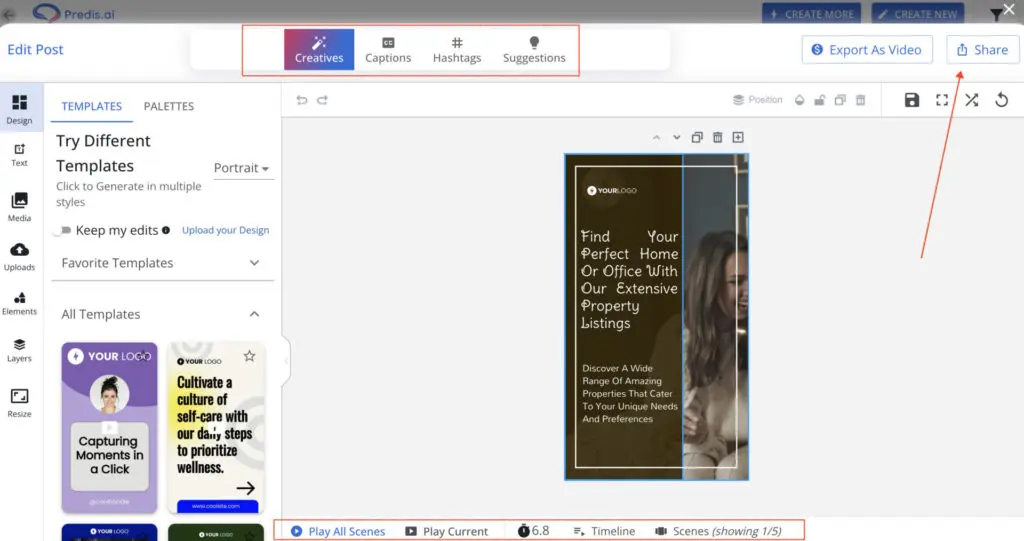This screenshot has width=1024, height=541.
Task: Collapse the All Templates section
Action: pos(162,314)
